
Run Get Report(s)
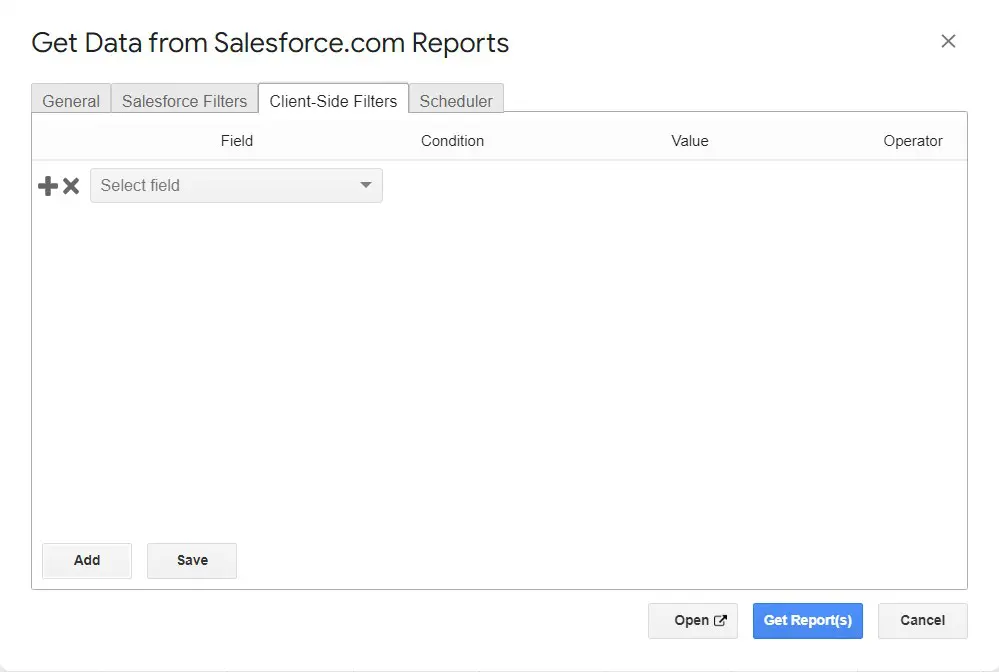[x=808, y=620]
